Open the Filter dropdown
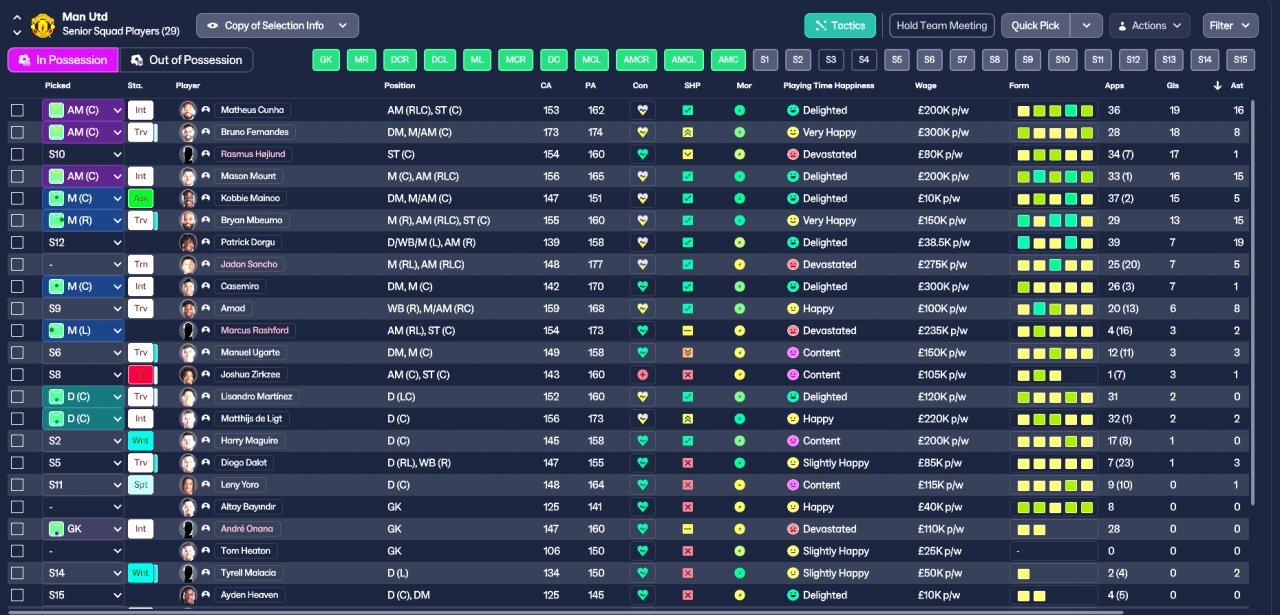The height and width of the screenshot is (615, 1280). click(x=1229, y=26)
